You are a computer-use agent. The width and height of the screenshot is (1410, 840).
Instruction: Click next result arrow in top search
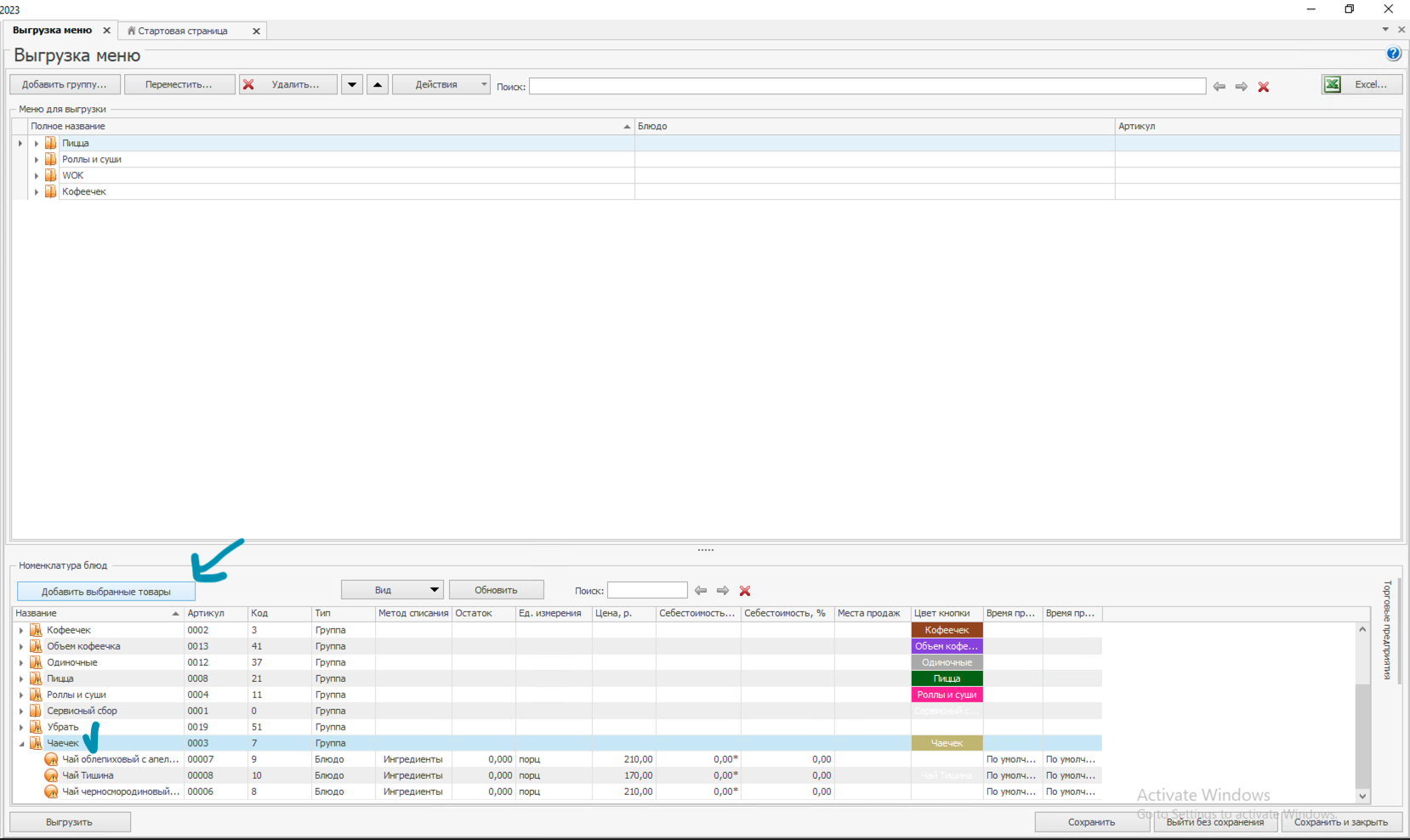pyautogui.click(x=1242, y=87)
